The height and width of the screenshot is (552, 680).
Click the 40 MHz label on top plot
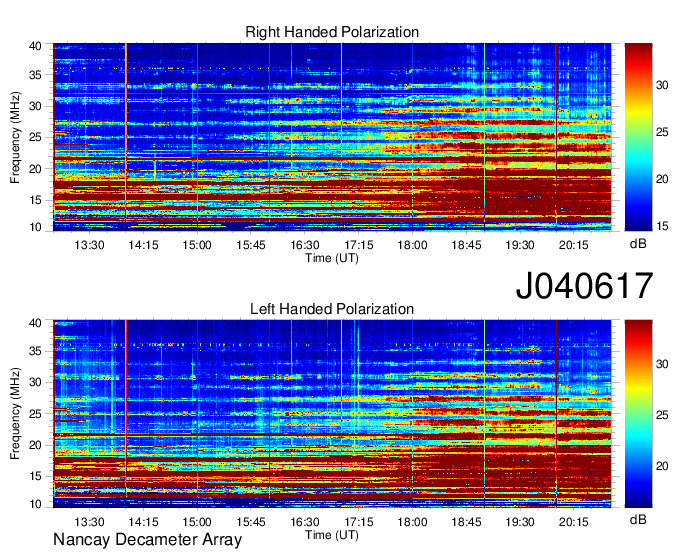click(x=35, y=46)
